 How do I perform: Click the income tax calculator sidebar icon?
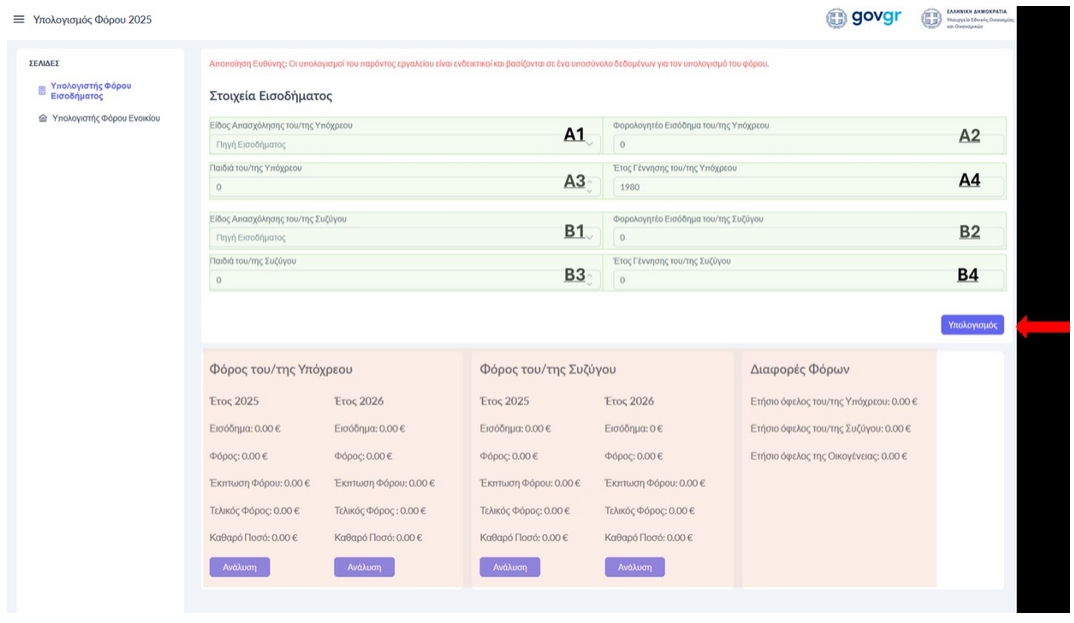(x=42, y=92)
